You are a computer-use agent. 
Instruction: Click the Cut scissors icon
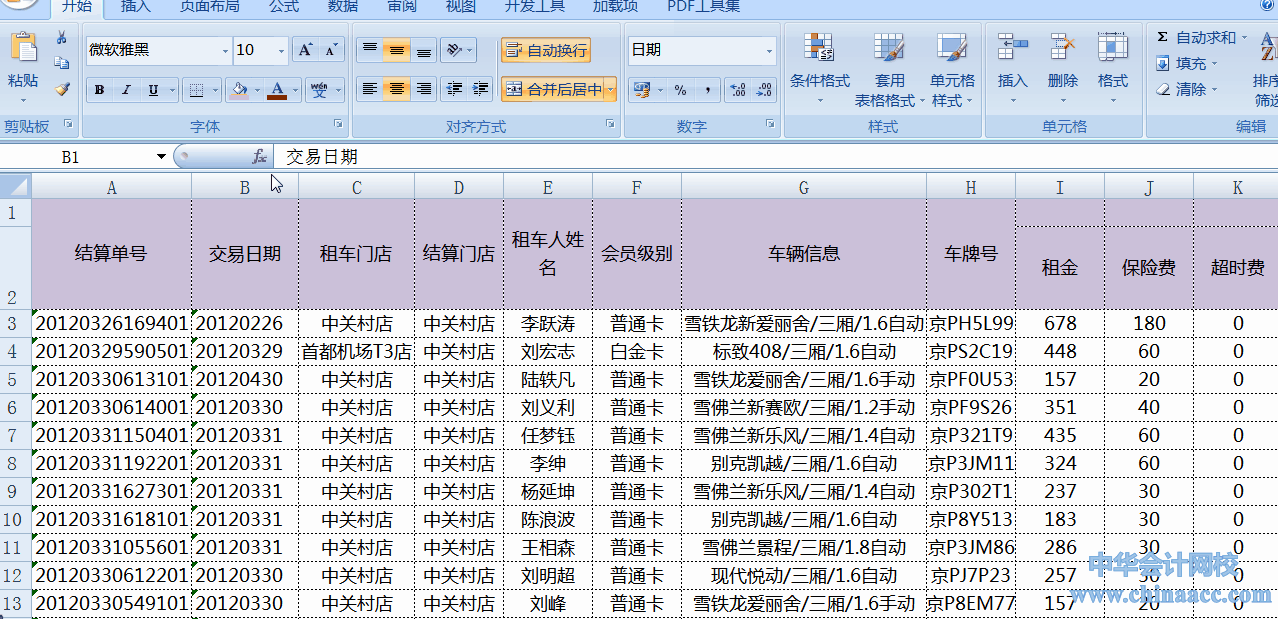pyautogui.click(x=62, y=38)
